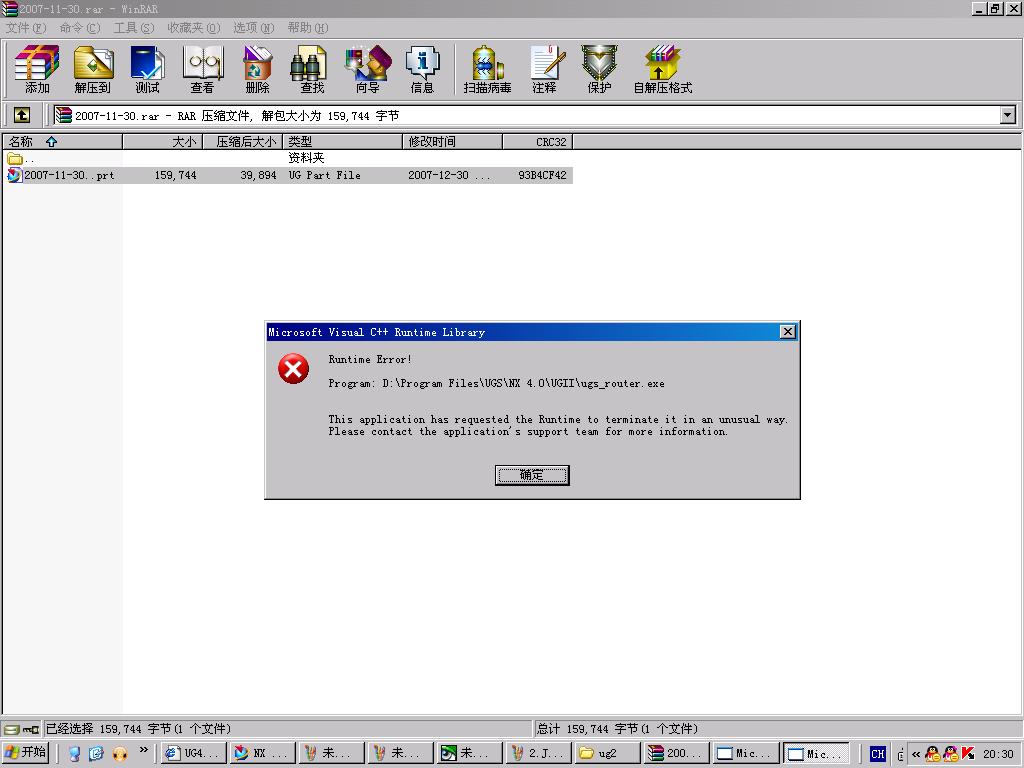This screenshot has height=768, width=1024.
Task: Open the 注释 (Comment) tool
Action: point(544,69)
